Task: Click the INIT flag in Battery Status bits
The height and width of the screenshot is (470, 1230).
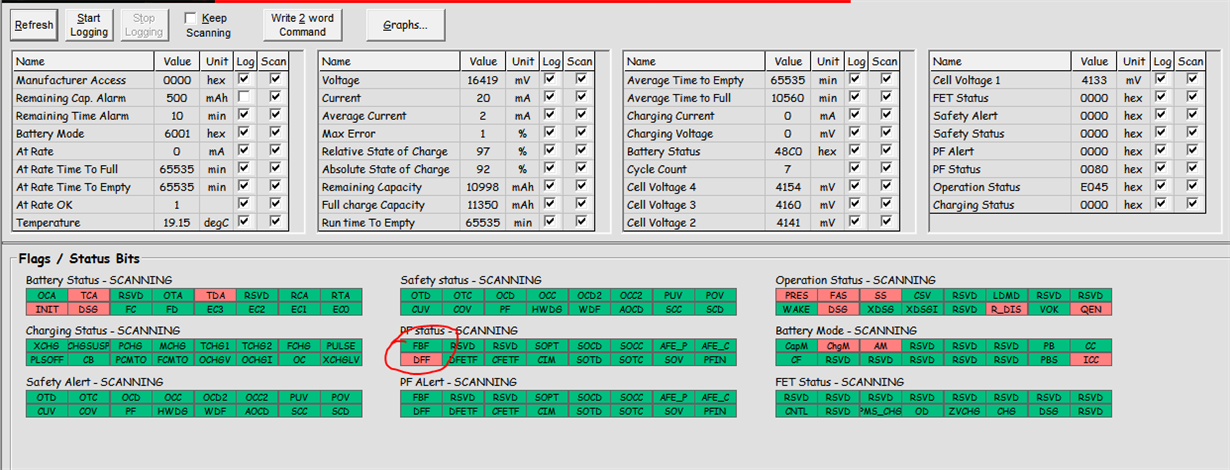Action: point(46,308)
